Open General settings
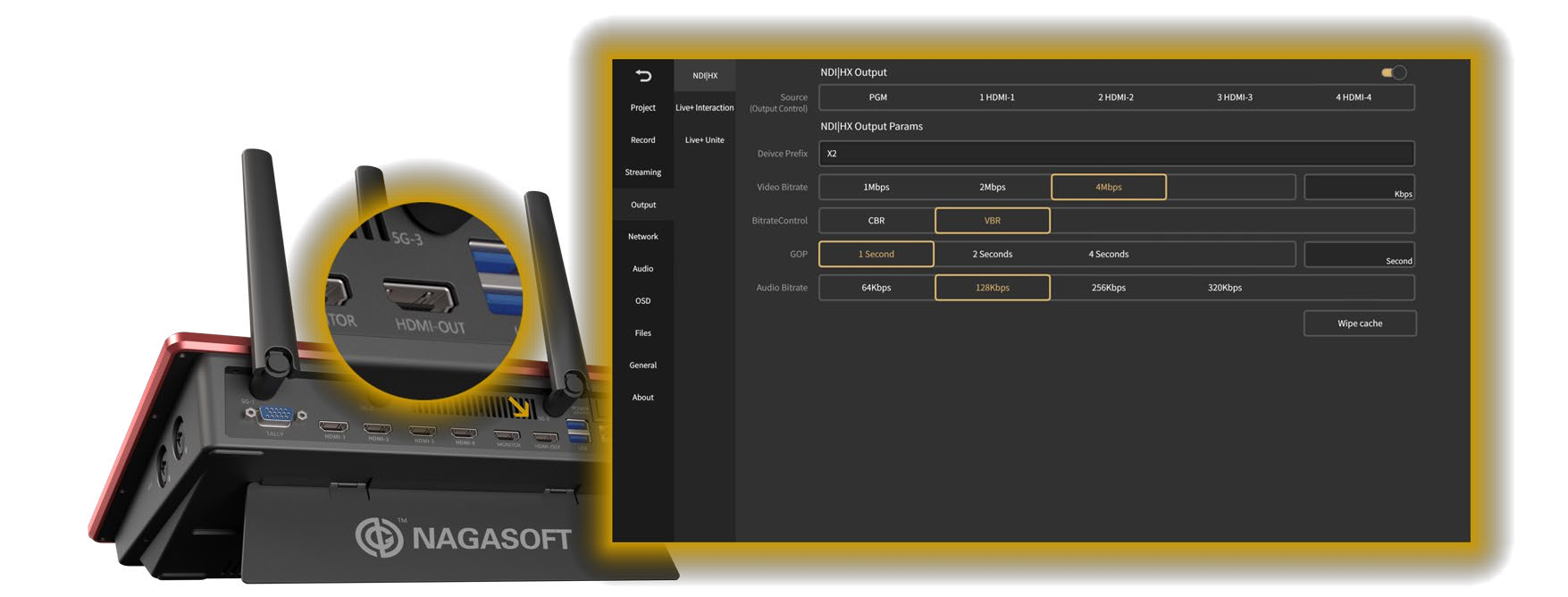 tap(643, 366)
